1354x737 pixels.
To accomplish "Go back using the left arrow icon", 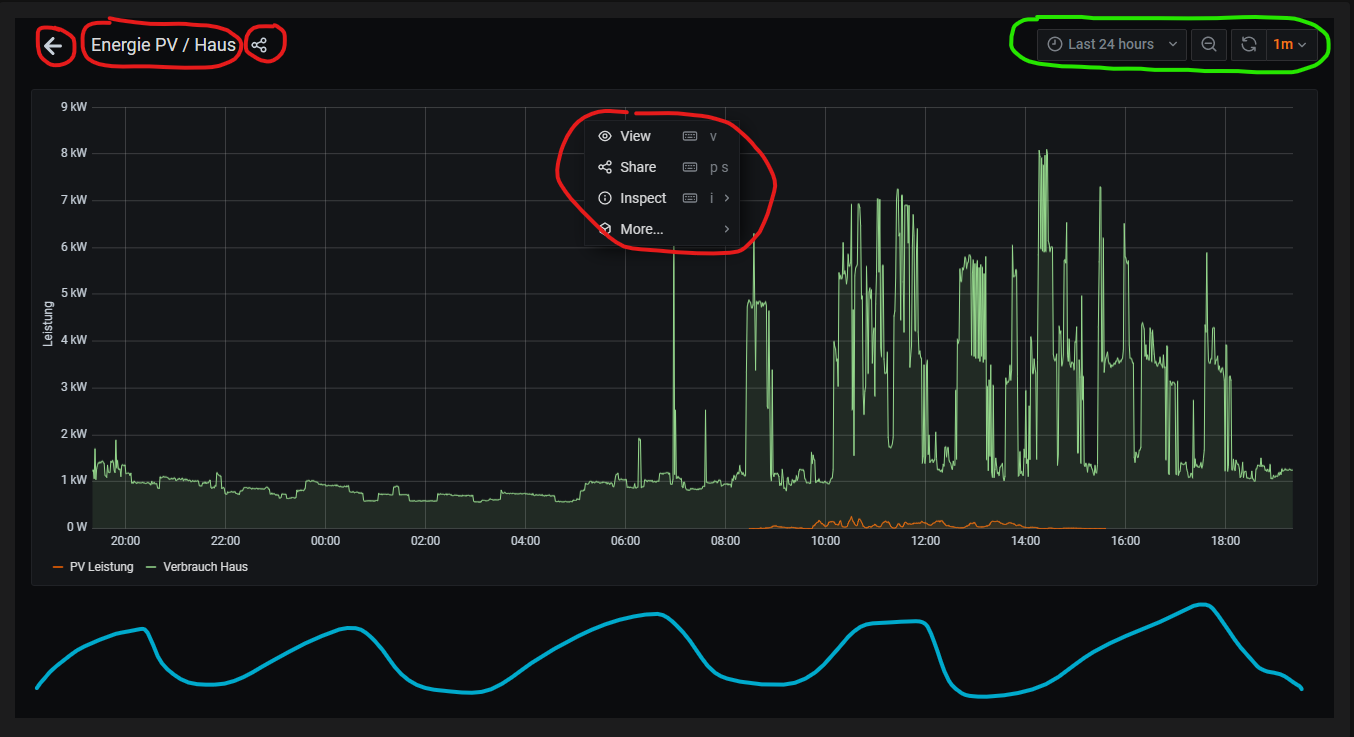I will click(53, 45).
